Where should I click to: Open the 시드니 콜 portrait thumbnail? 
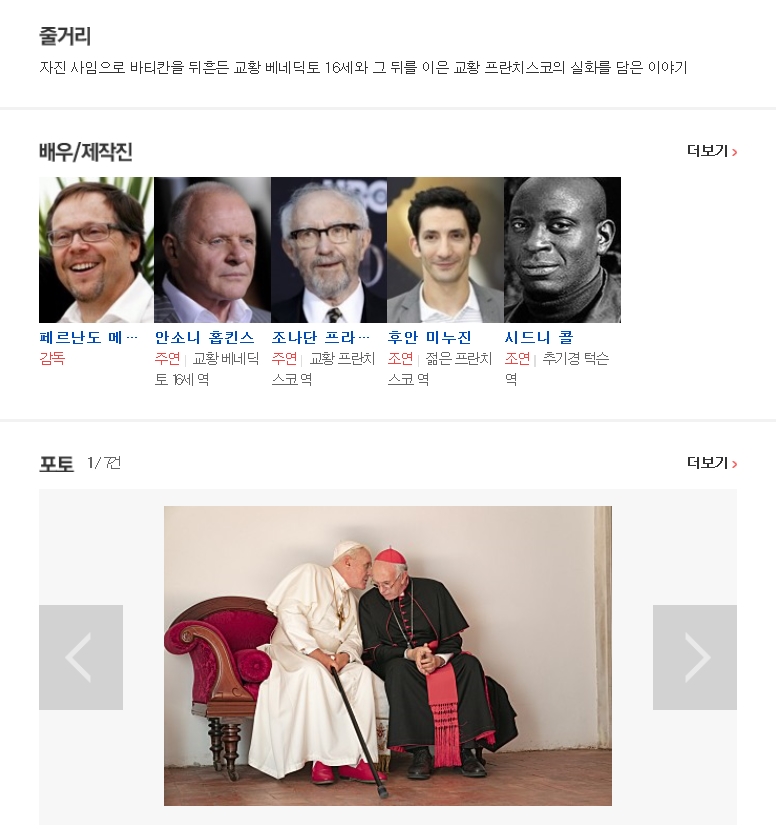pos(563,250)
